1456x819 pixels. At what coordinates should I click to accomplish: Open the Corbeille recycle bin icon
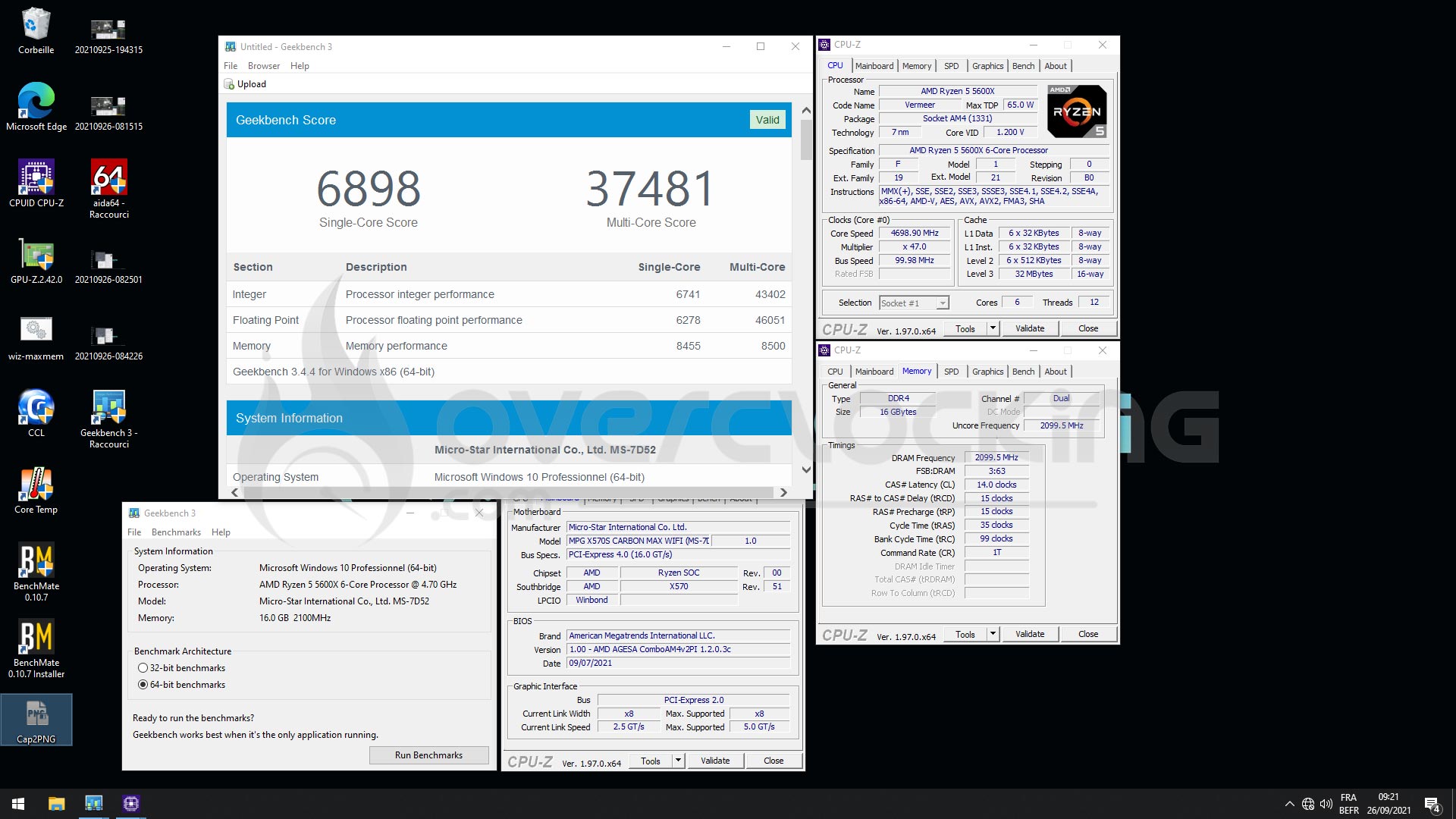(36, 31)
